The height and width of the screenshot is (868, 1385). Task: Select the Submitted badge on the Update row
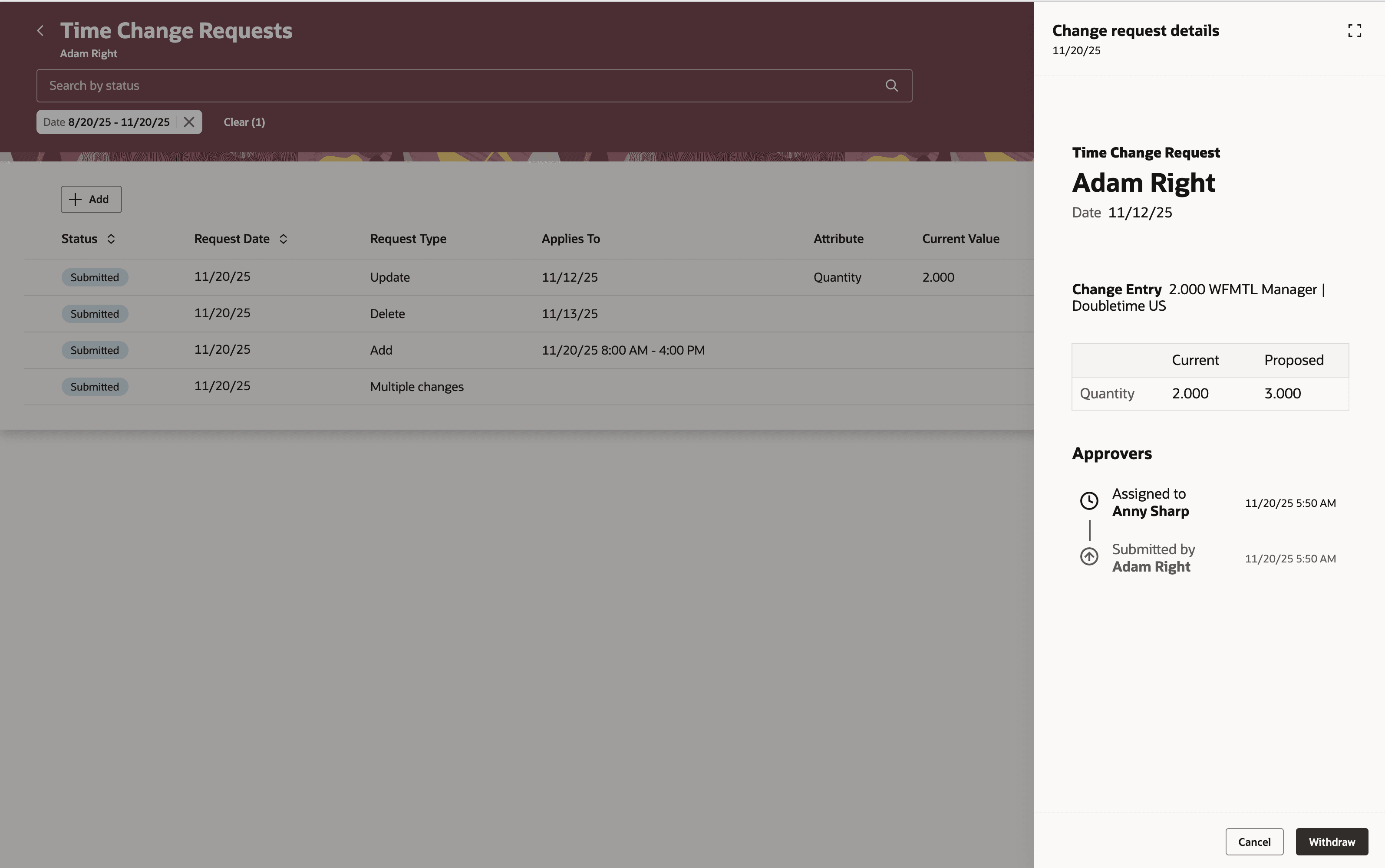(x=94, y=277)
